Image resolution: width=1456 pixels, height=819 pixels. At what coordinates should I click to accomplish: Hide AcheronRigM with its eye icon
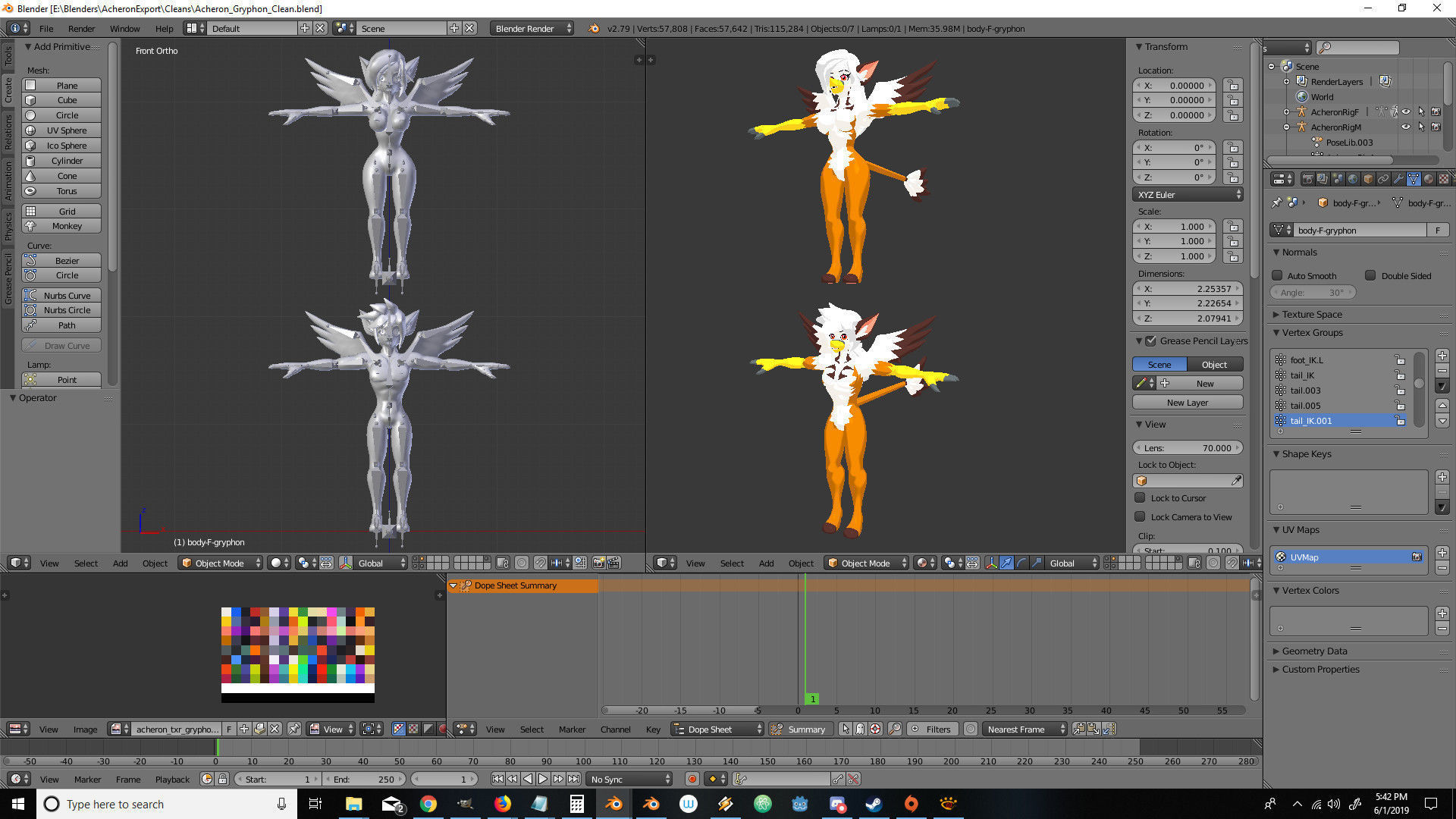1406,127
